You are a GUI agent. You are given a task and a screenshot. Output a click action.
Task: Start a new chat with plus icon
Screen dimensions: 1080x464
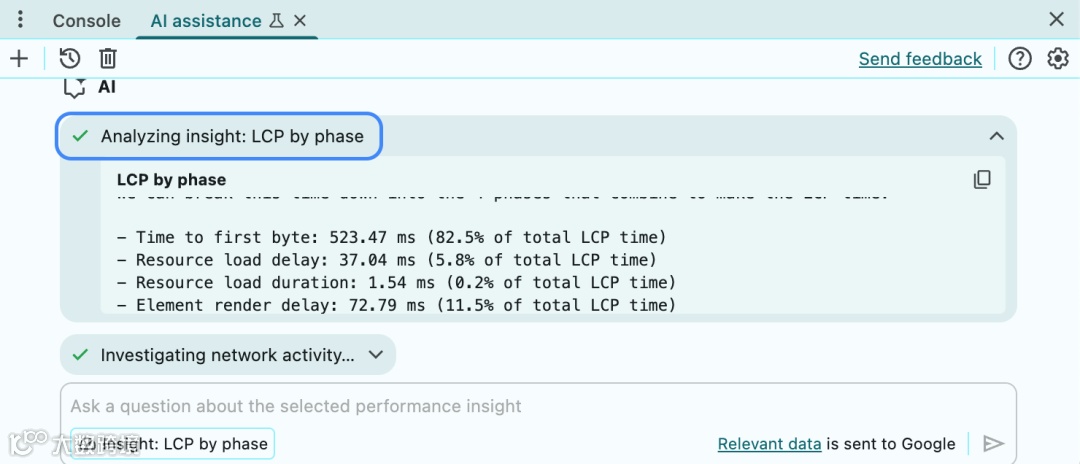click(19, 59)
